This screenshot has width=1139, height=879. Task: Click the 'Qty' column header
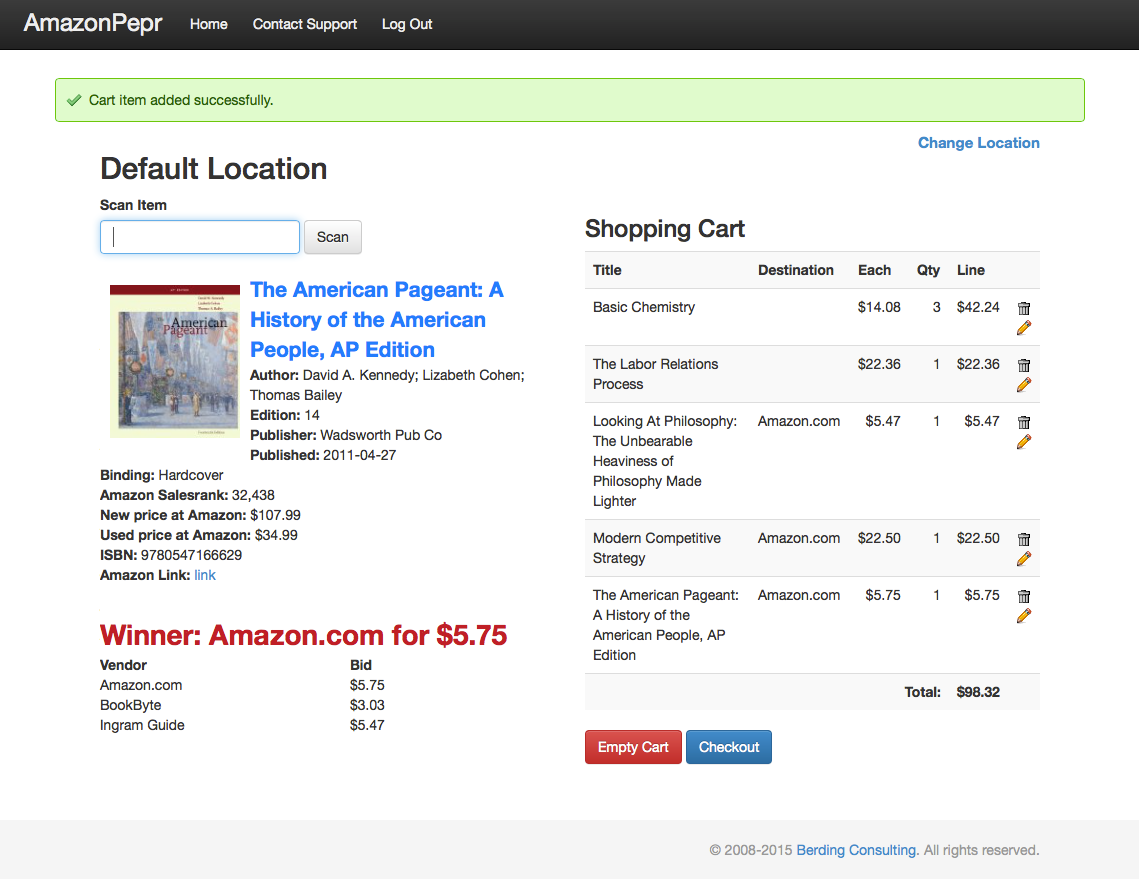[928, 270]
